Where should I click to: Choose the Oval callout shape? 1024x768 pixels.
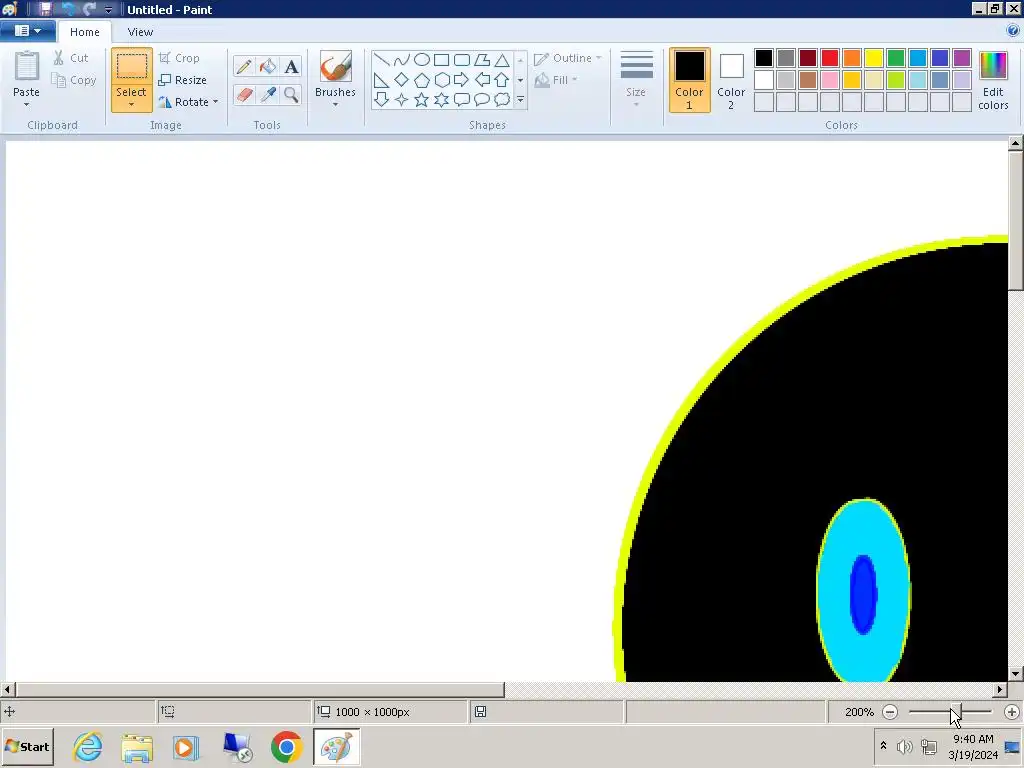(482, 100)
